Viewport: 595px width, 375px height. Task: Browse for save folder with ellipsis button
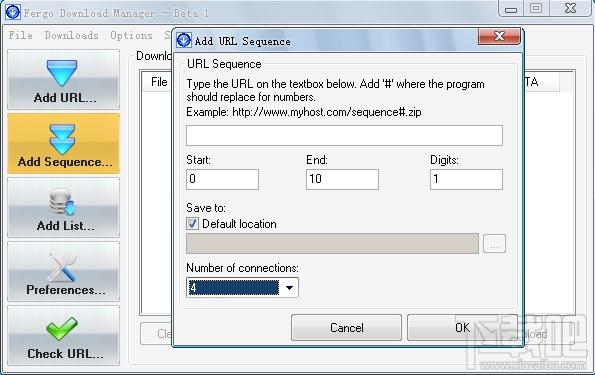tap(494, 244)
